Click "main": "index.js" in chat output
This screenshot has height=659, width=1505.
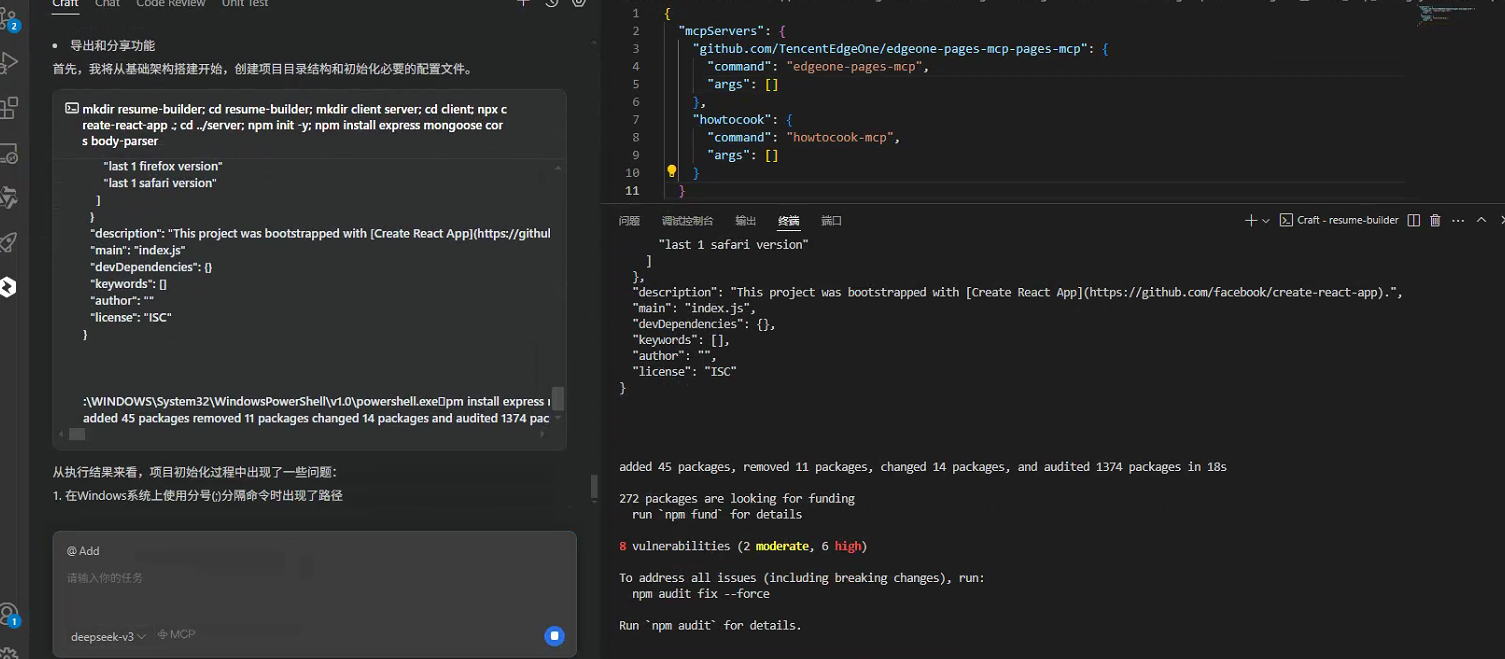138,250
